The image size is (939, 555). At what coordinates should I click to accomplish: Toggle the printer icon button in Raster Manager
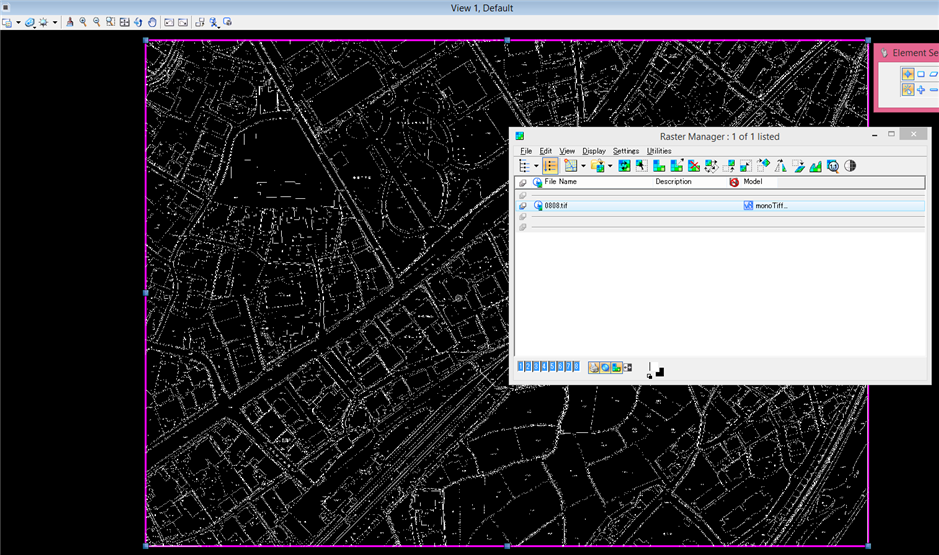coord(594,367)
